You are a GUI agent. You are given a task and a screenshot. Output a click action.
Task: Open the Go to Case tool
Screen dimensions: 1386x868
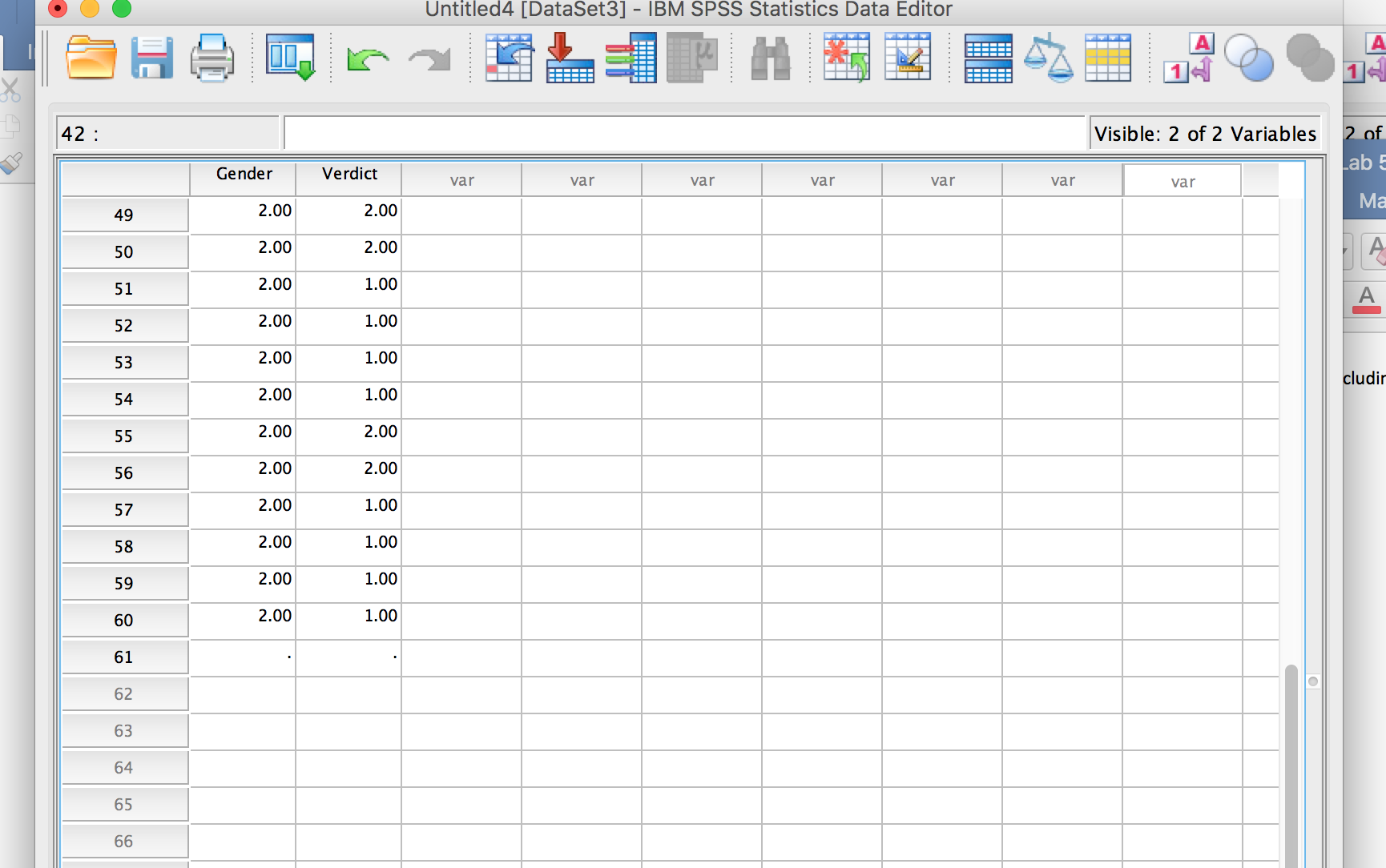509,58
